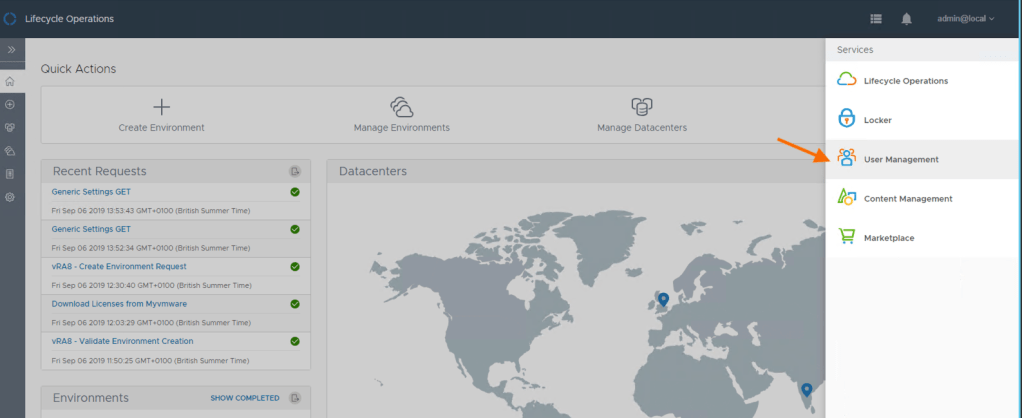Choose User Management service

pyautogui.click(x=900, y=159)
